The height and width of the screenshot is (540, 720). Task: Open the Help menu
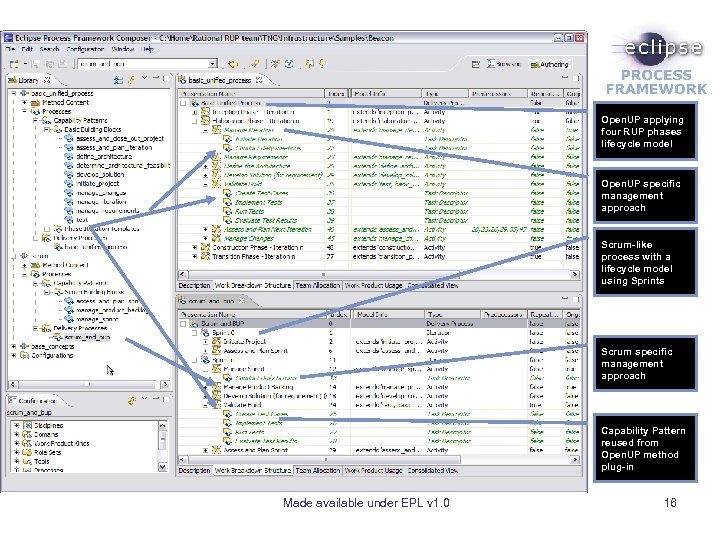click(147, 49)
